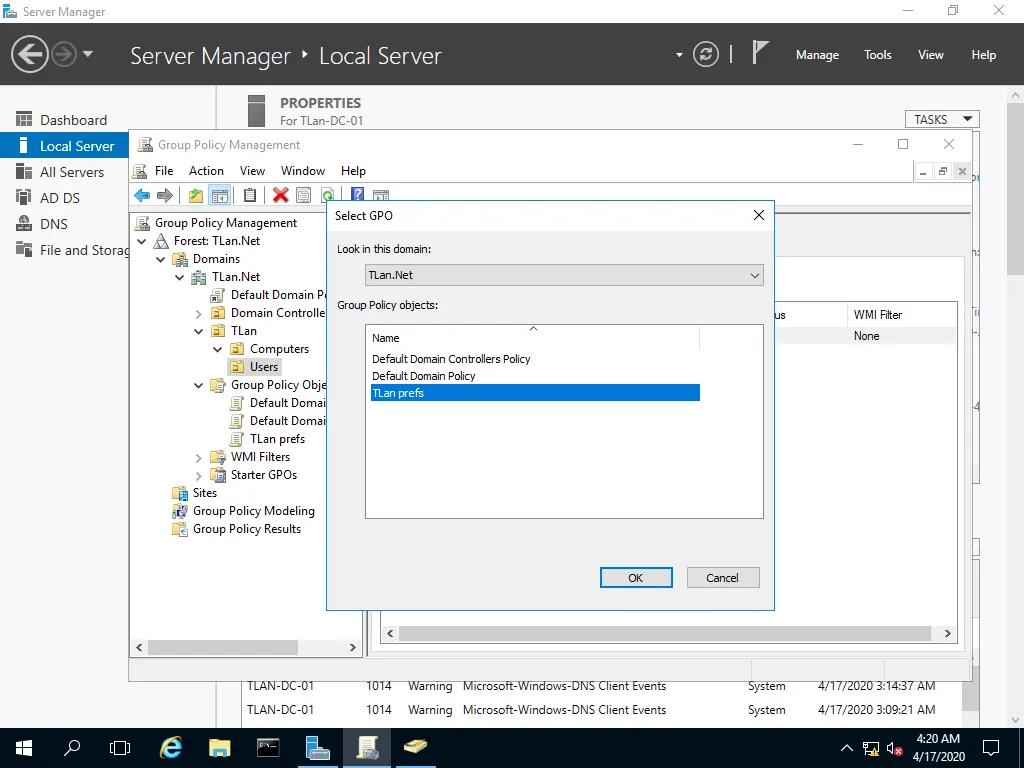Open View menu in Server Manager
This screenshot has height=768, width=1024.
931,55
